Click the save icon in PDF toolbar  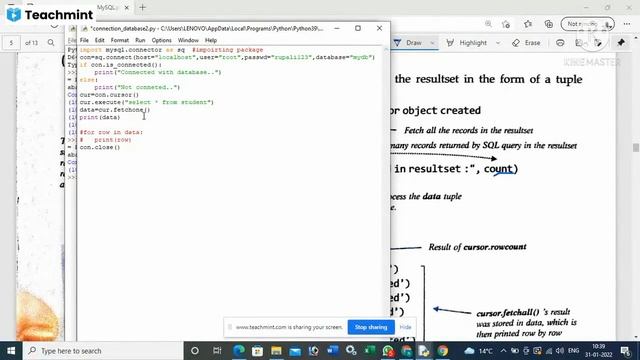pos(579,43)
